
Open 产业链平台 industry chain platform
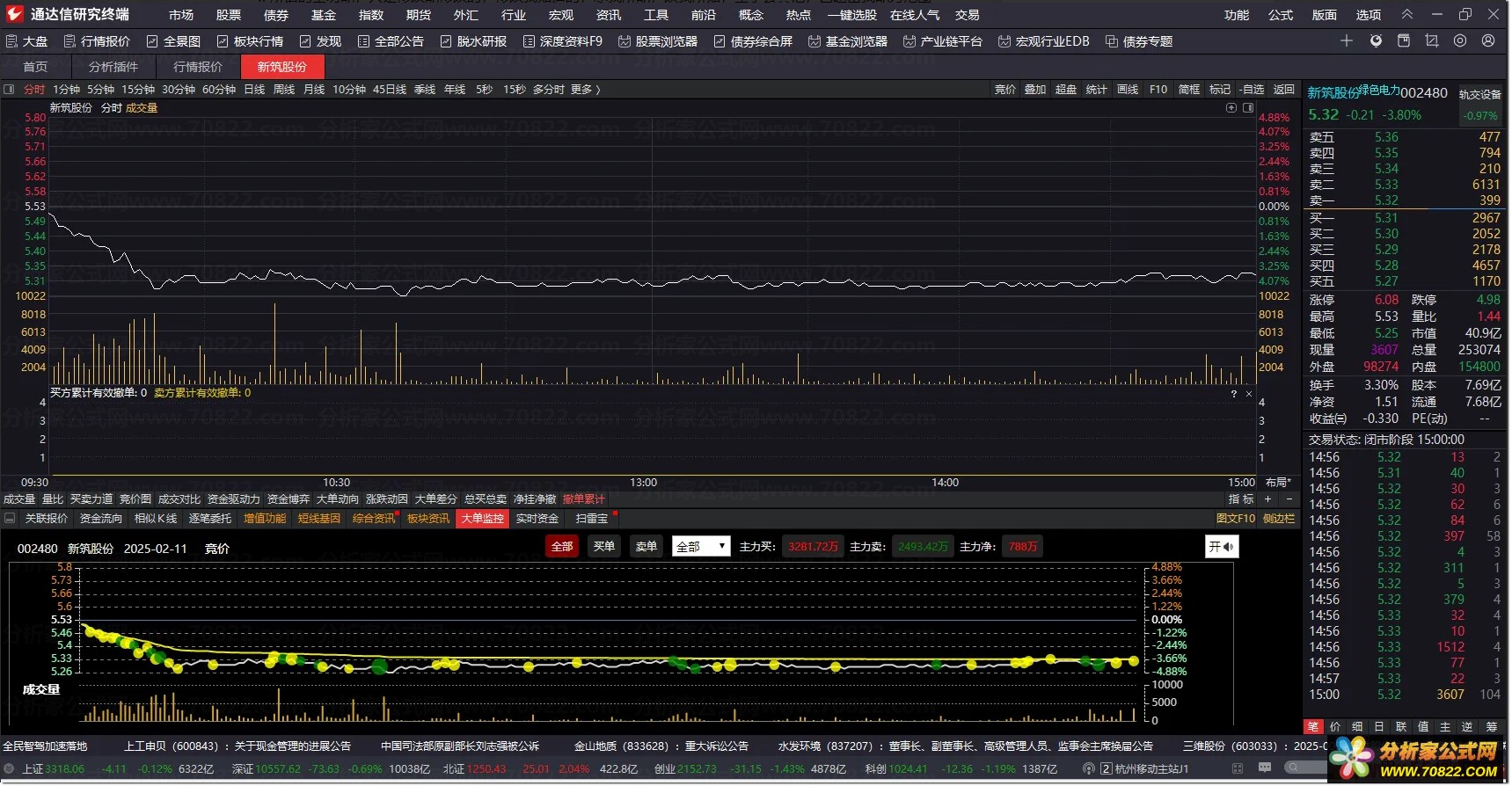click(x=943, y=41)
